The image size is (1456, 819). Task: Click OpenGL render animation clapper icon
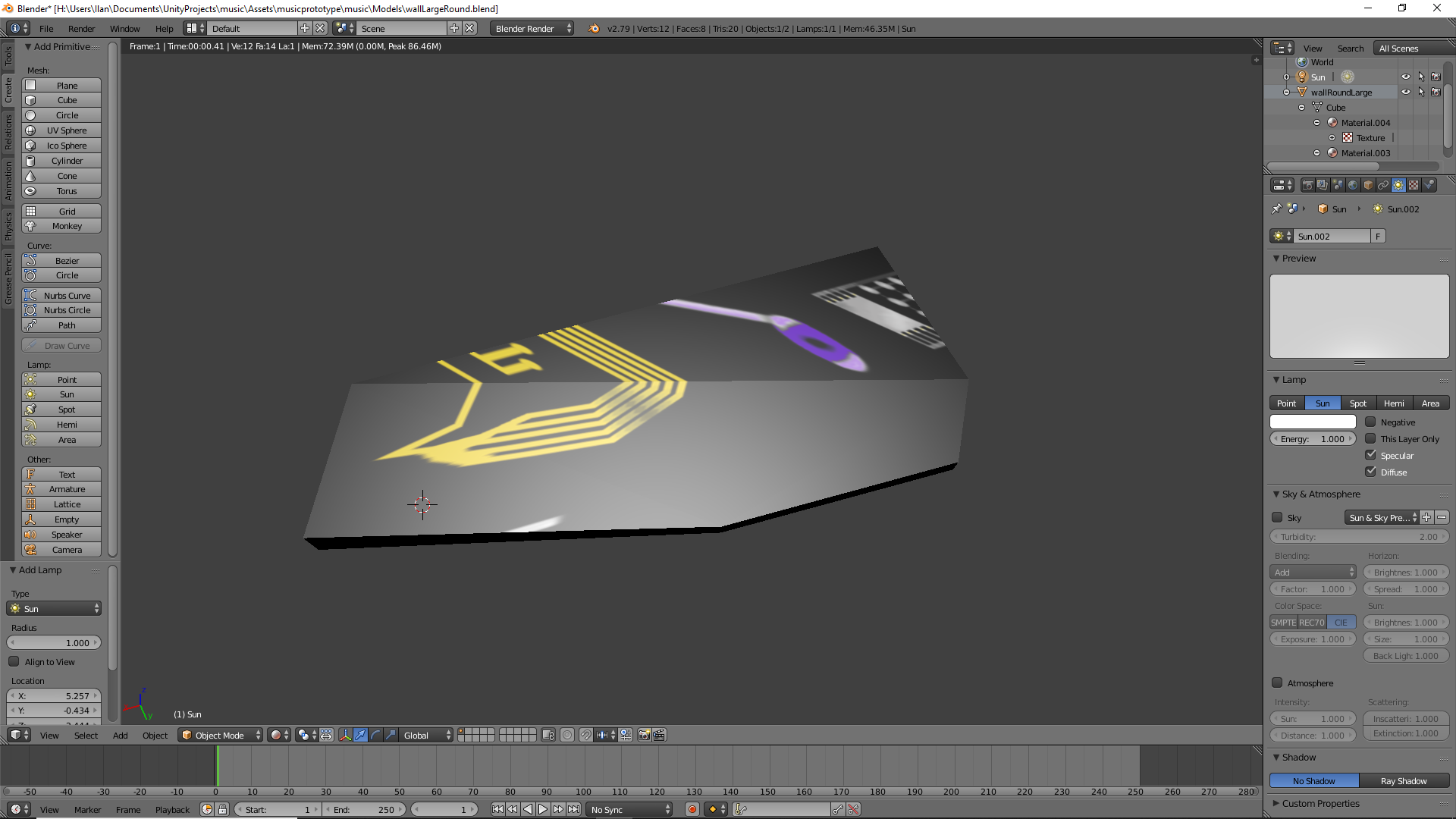click(x=659, y=735)
